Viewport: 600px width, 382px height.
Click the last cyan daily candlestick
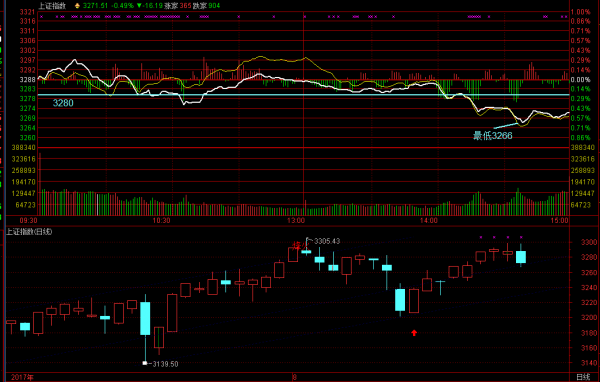521,256
